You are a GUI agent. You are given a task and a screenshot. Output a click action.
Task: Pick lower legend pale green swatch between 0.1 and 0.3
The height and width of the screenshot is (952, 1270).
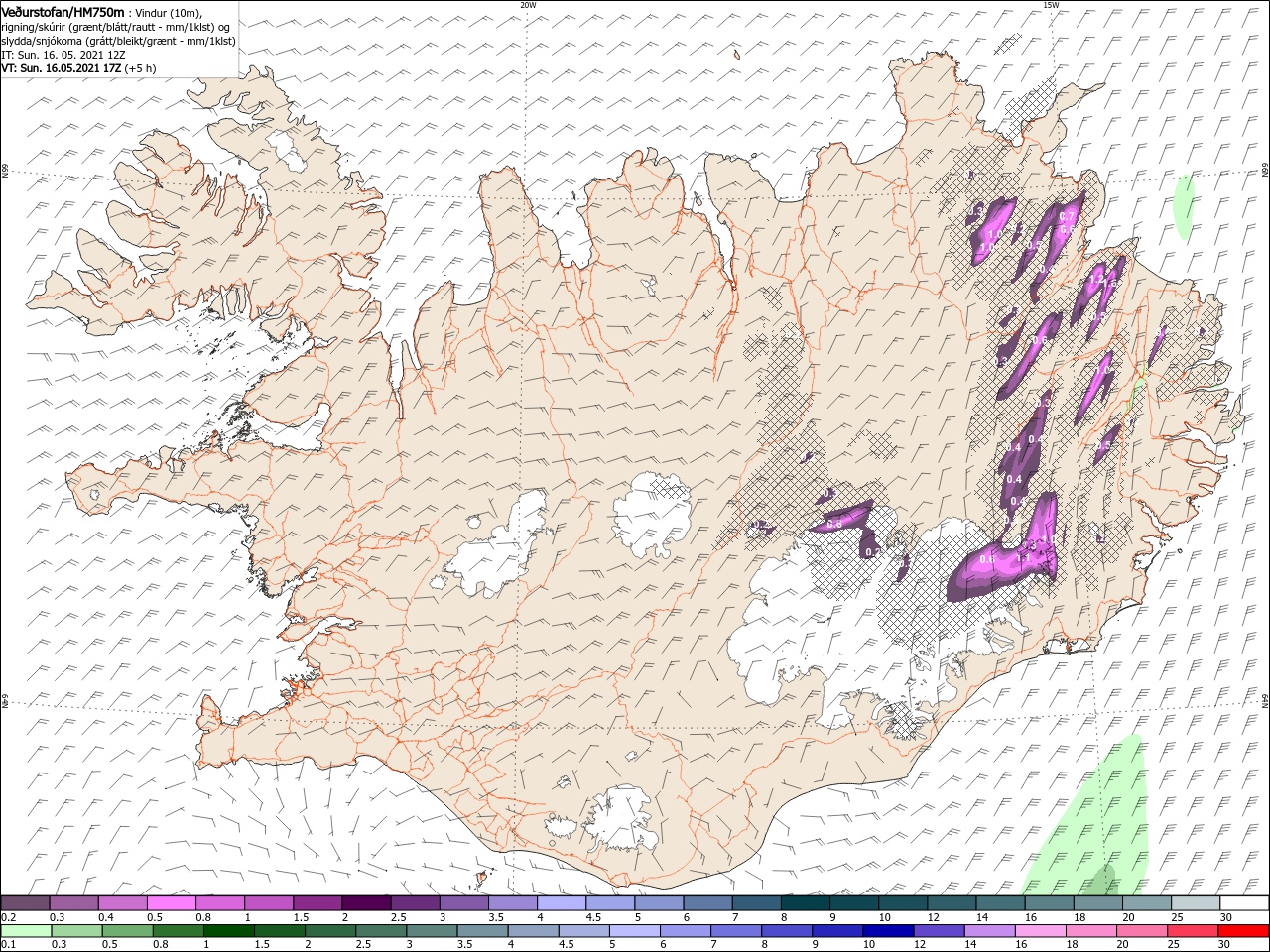pyautogui.click(x=25, y=931)
